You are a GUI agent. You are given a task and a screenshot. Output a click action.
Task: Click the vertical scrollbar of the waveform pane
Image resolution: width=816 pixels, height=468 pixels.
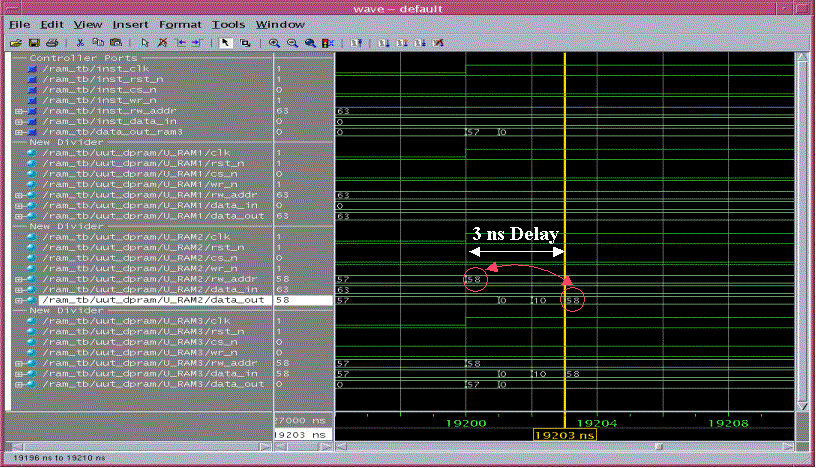(802, 230)
